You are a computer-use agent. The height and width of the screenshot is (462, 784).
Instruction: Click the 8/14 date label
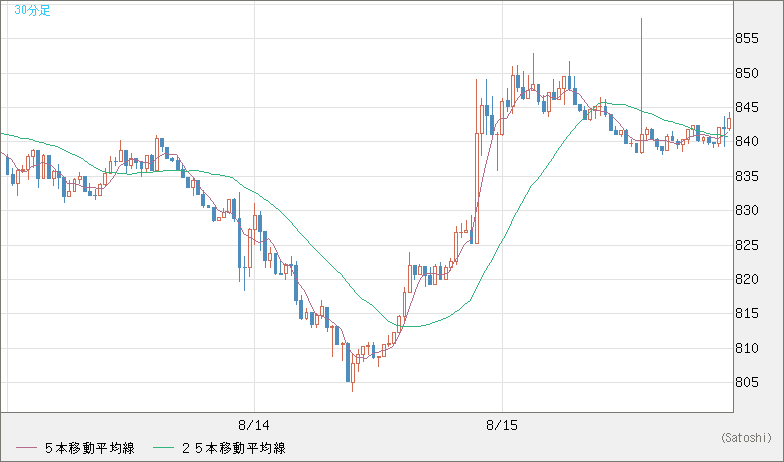pyautogui.click(x=254, y=426)
